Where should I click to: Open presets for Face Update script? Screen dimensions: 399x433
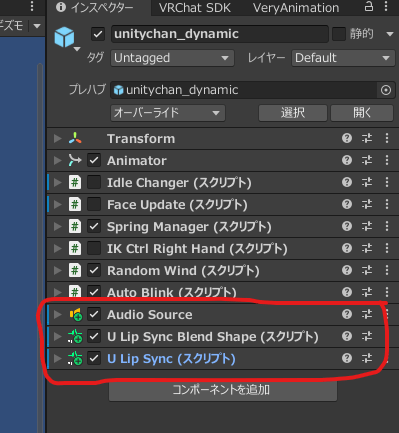[x=367, y=204]
